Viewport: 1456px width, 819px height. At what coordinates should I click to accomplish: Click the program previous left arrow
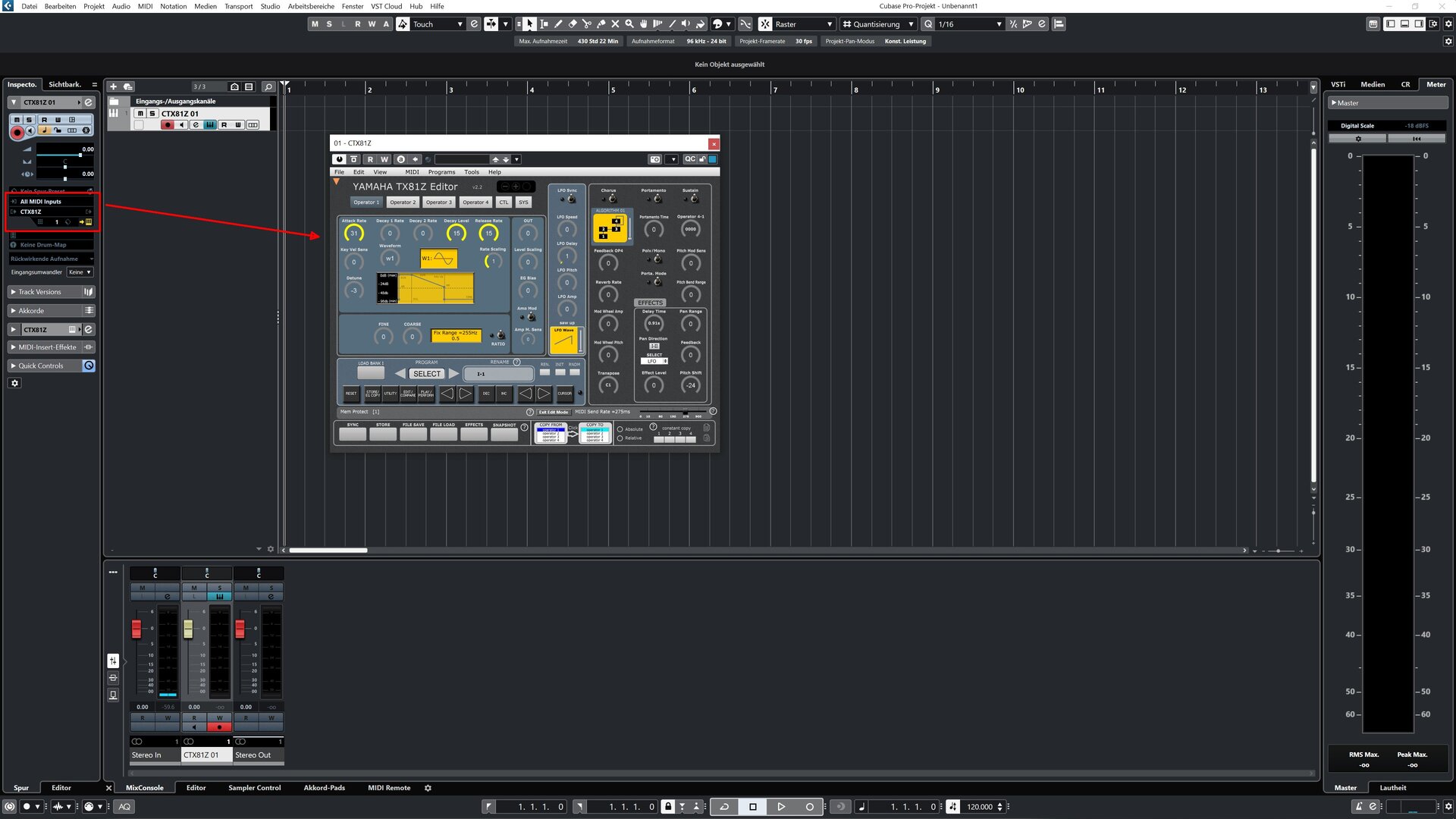(400, 373)
